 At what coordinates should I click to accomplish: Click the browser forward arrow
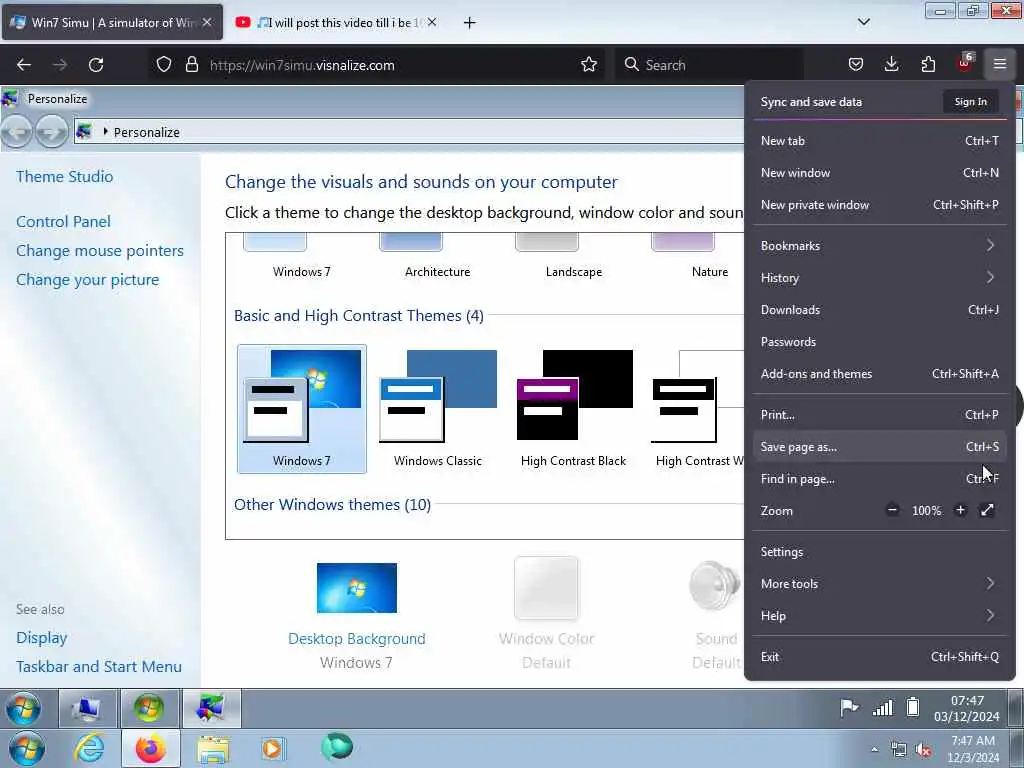pyautogui.click(x=60, y=64)
